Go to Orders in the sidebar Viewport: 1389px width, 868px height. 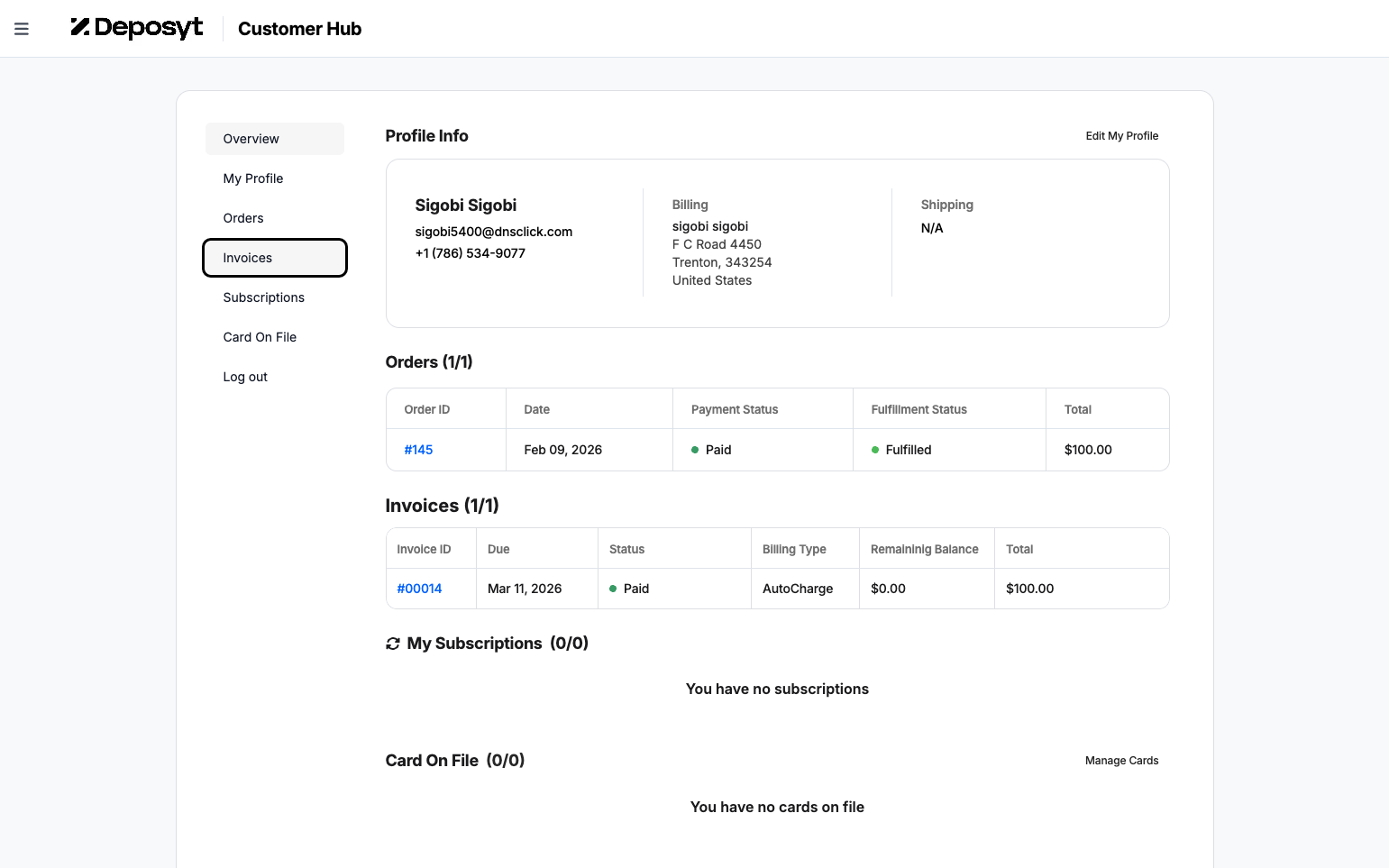coord(275,218)
